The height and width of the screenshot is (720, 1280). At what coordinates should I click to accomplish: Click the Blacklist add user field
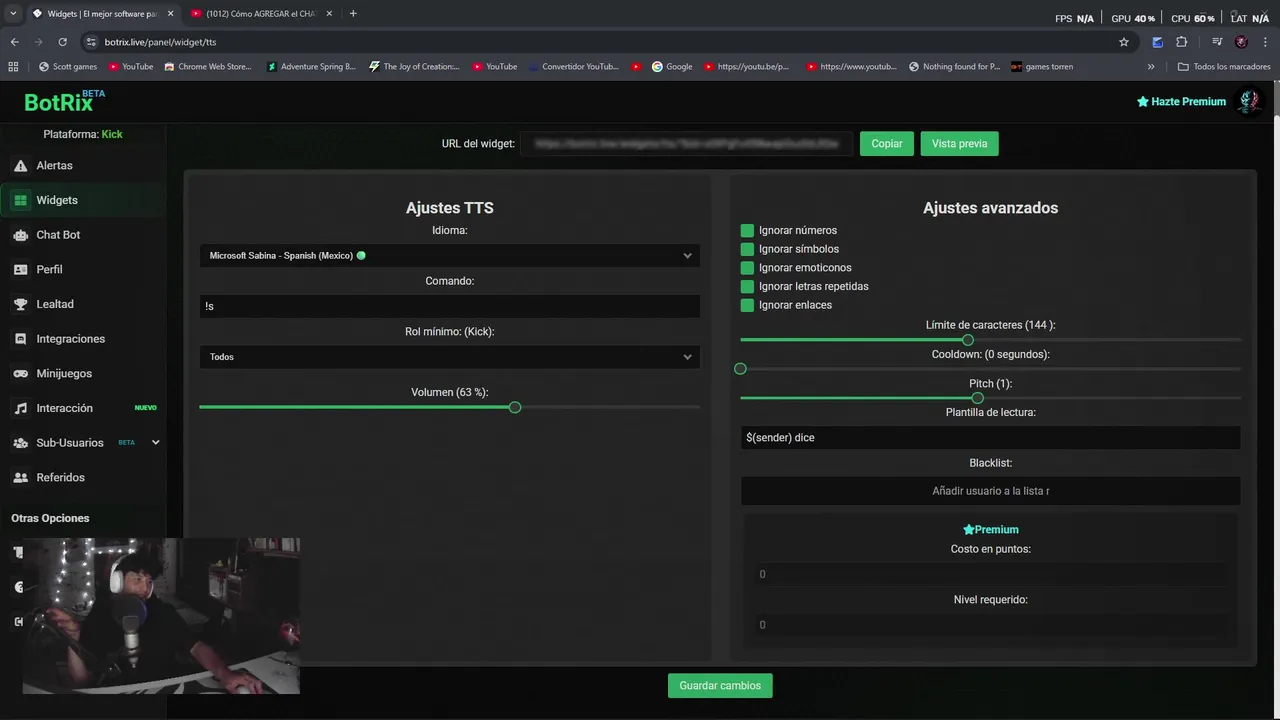click(x=990, y=491)
